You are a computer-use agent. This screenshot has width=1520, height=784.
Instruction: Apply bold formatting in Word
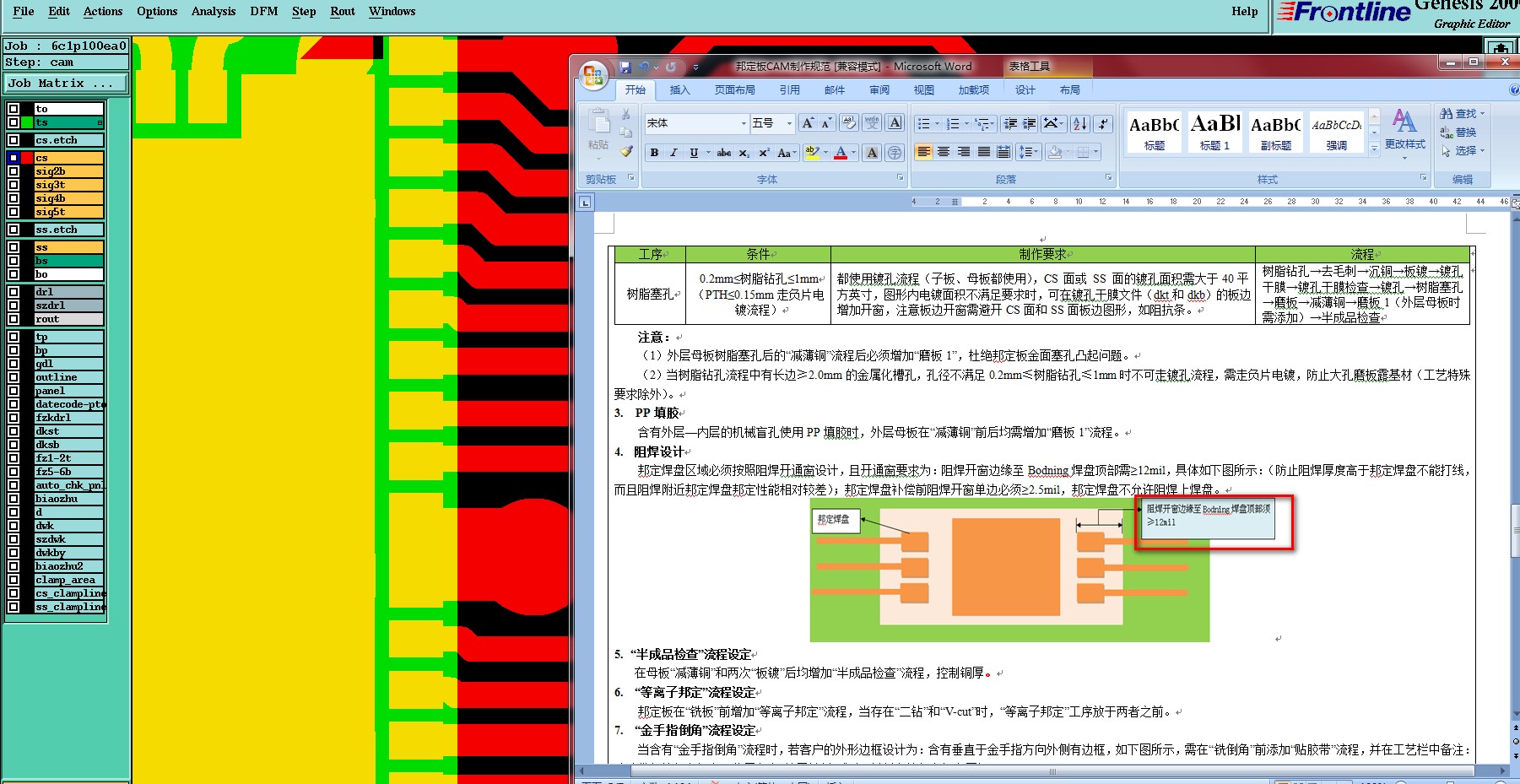pos(654,153)
